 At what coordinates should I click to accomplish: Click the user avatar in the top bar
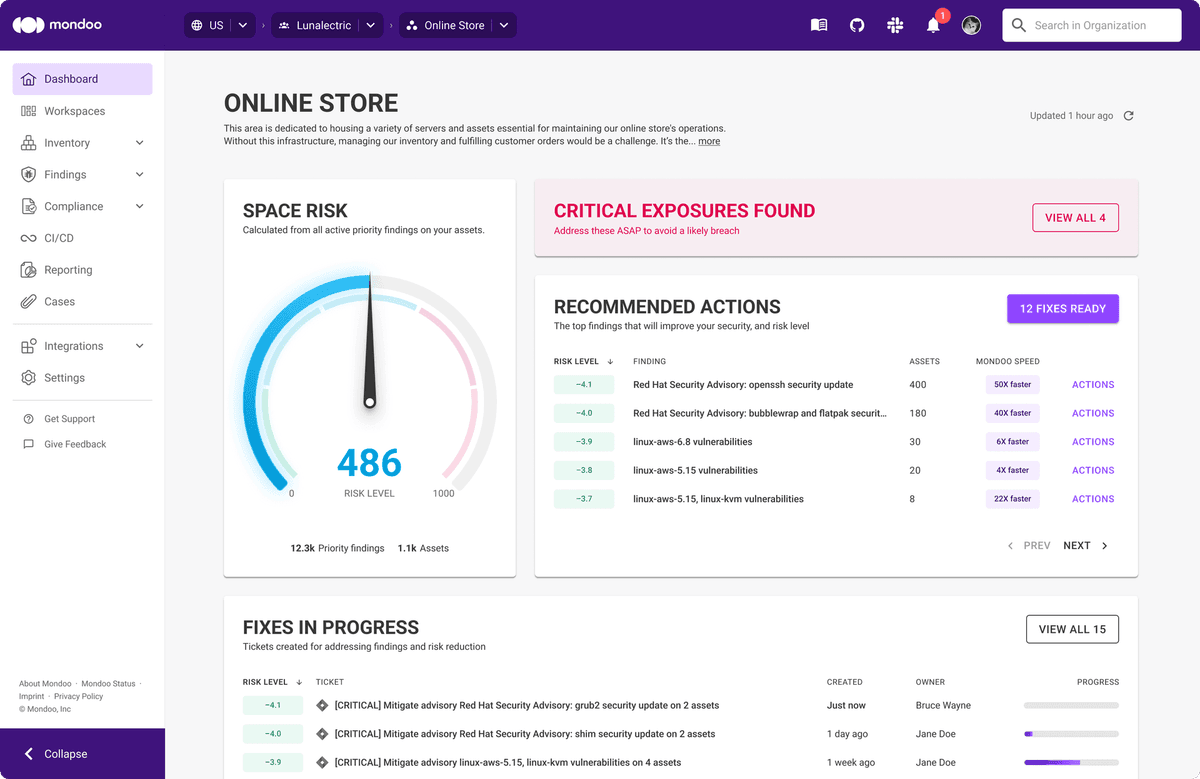(971, 25)
